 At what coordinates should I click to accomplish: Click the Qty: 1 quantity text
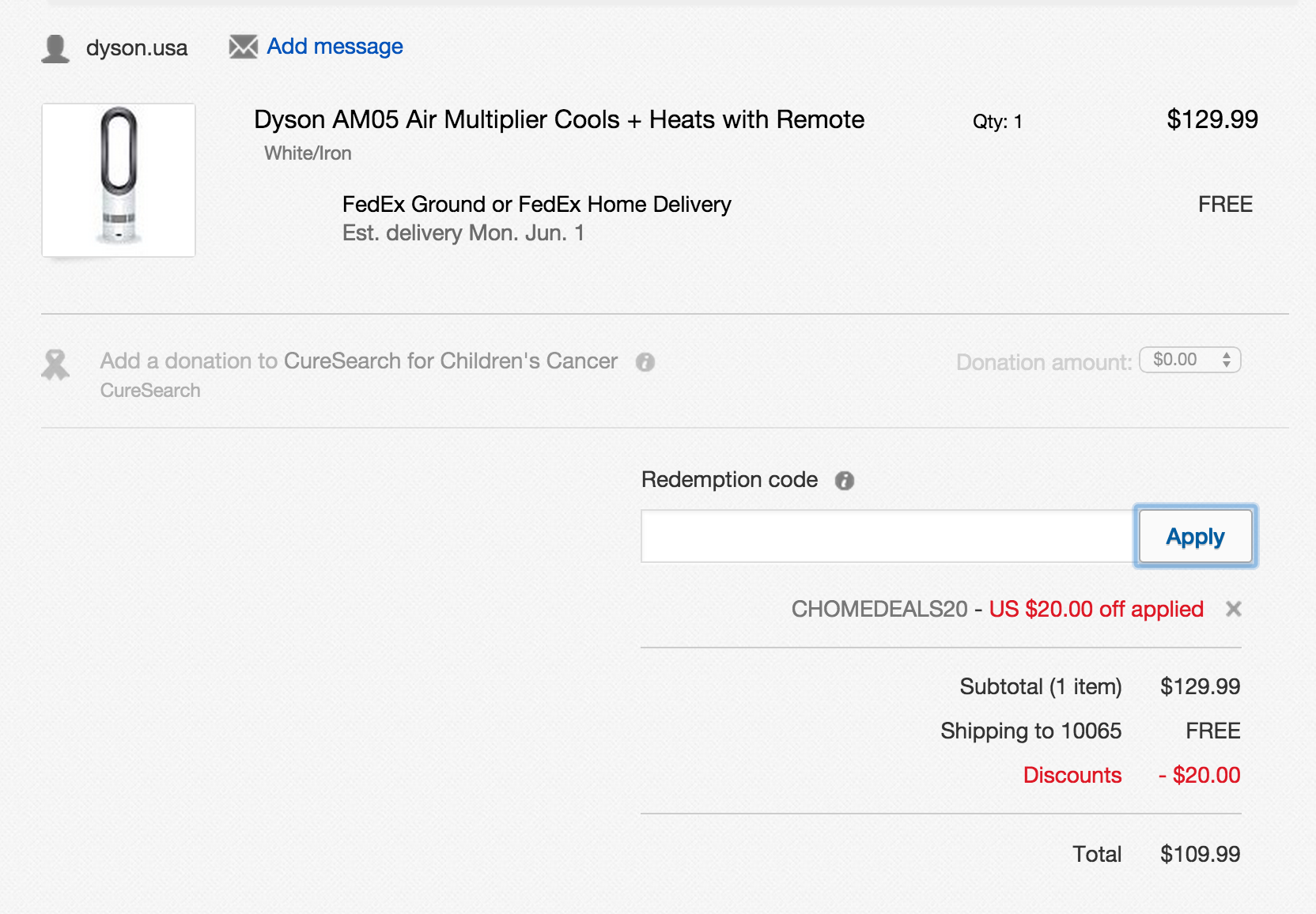click(997, 122)
